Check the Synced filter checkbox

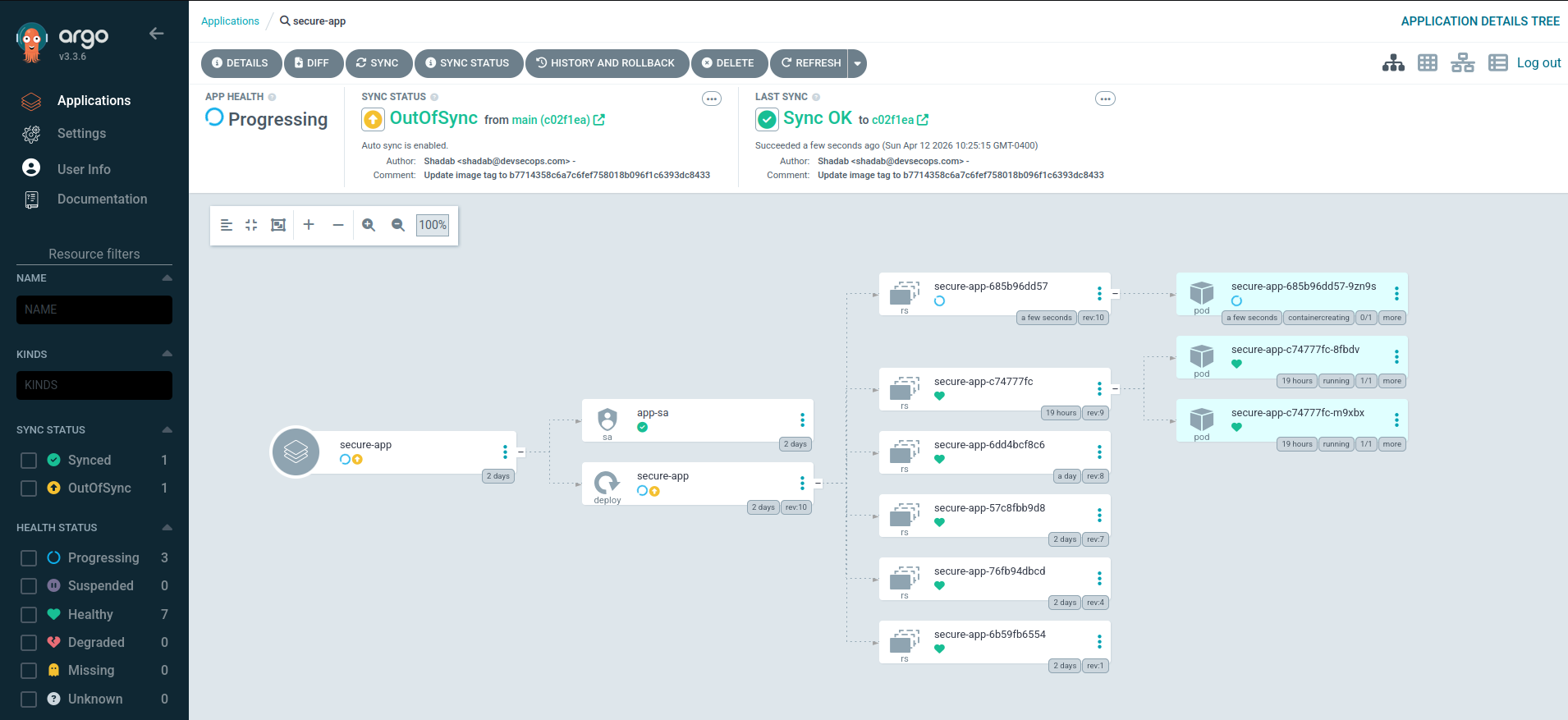click(x=29, y=461)
